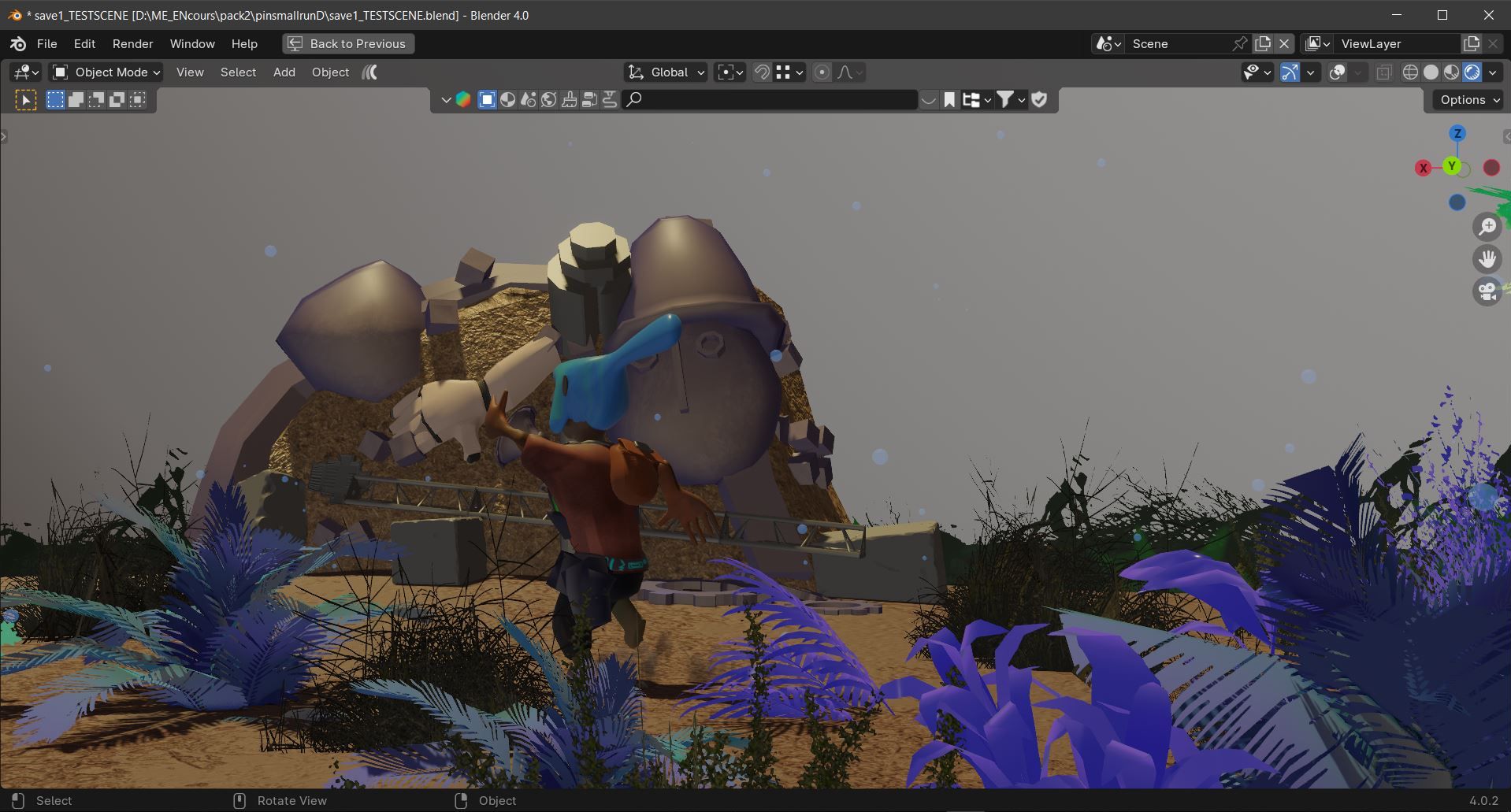Toggle snapping magnet icon

click(x=762, y=72)
